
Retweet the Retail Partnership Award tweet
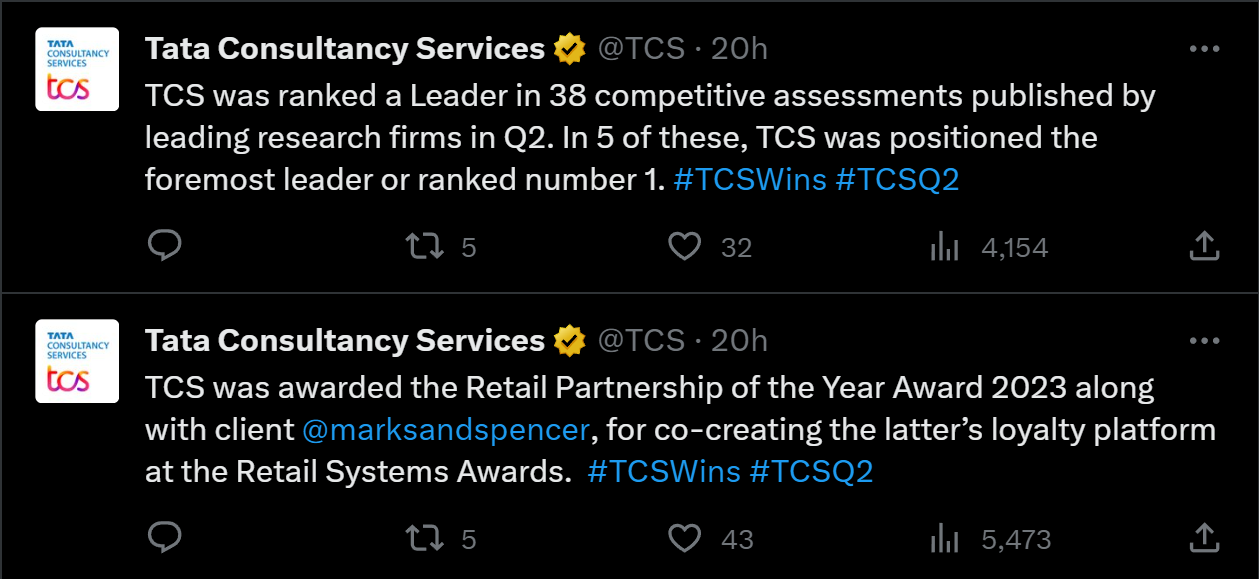point(428,539)
